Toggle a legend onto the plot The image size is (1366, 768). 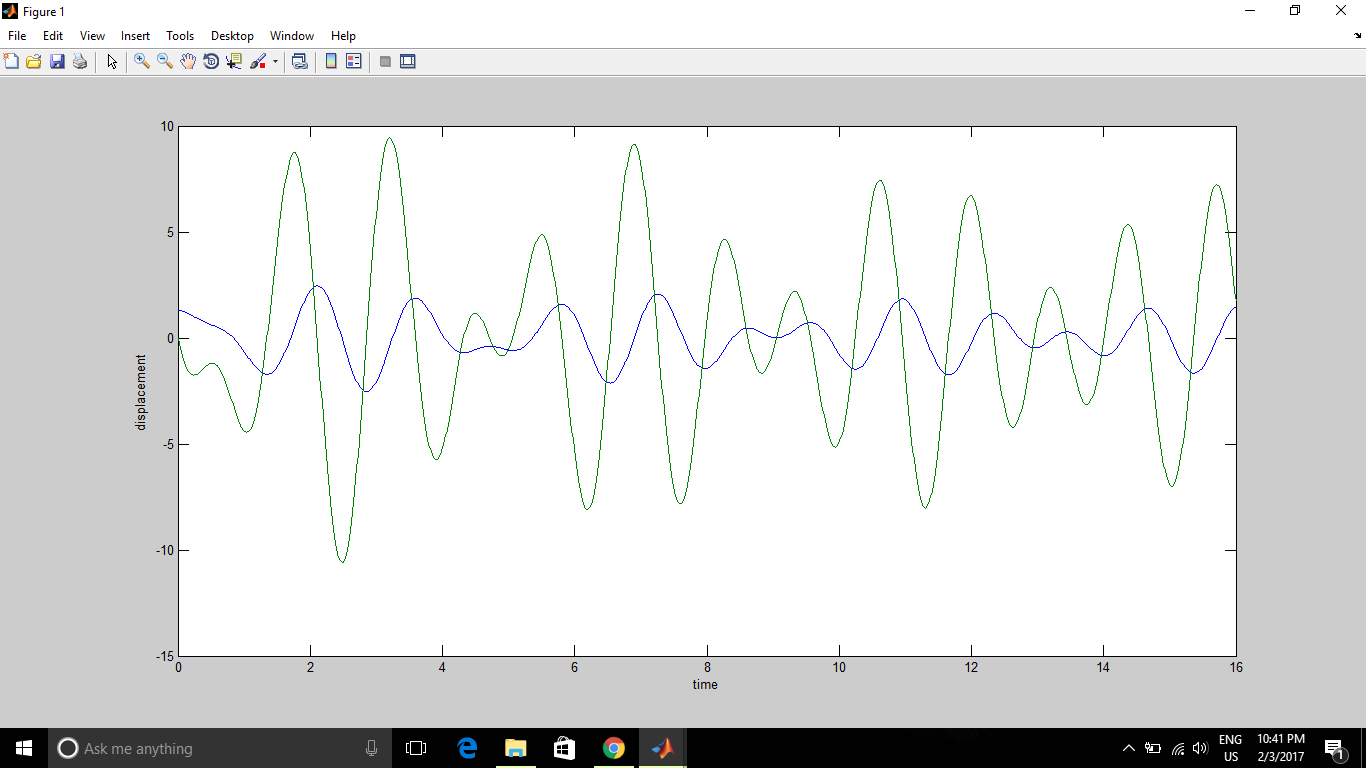pyautogui.click(x=353, y=61)
